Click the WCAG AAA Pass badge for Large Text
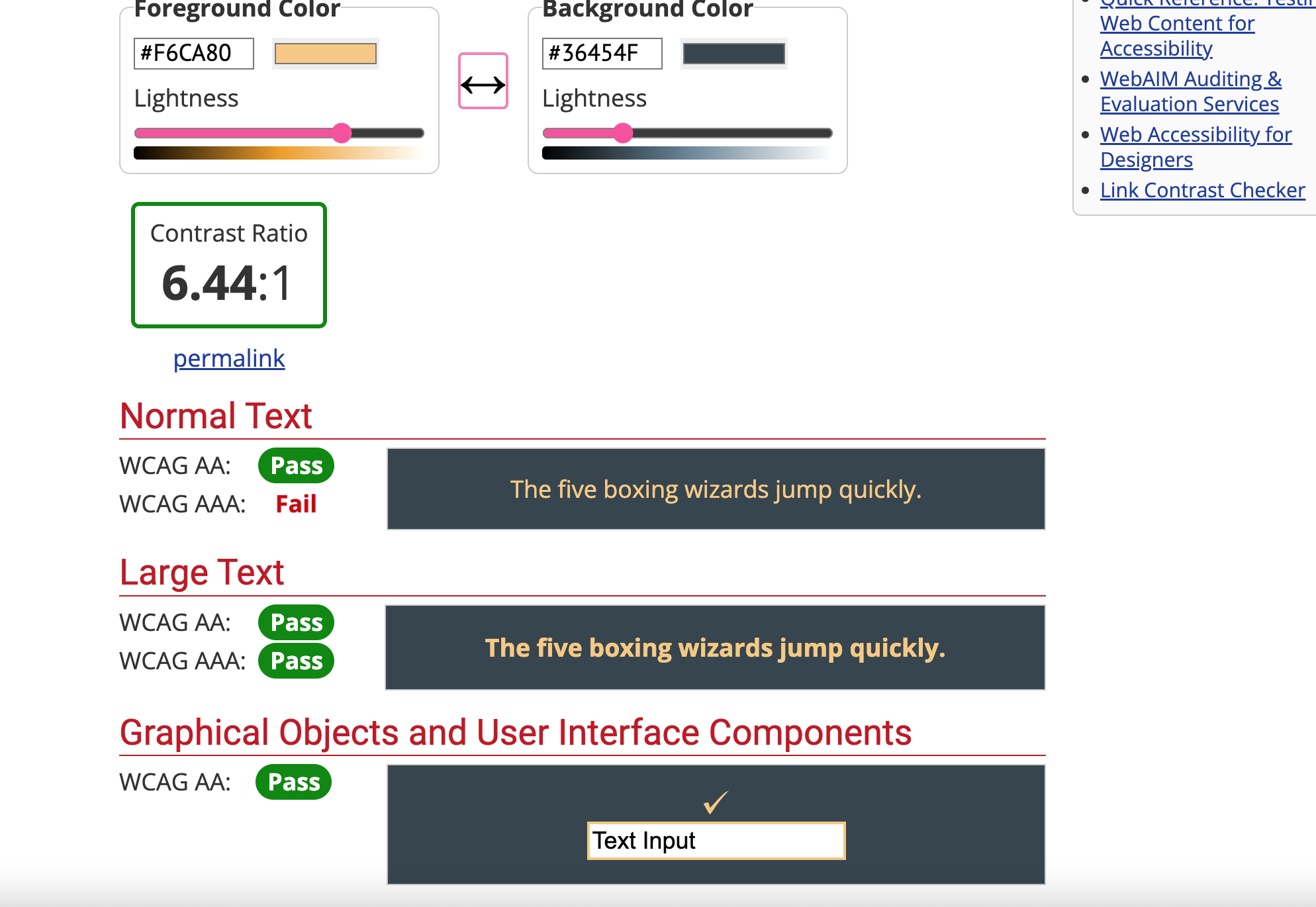Viewport: 1316px width, 907px height. [x=295, y=660]
